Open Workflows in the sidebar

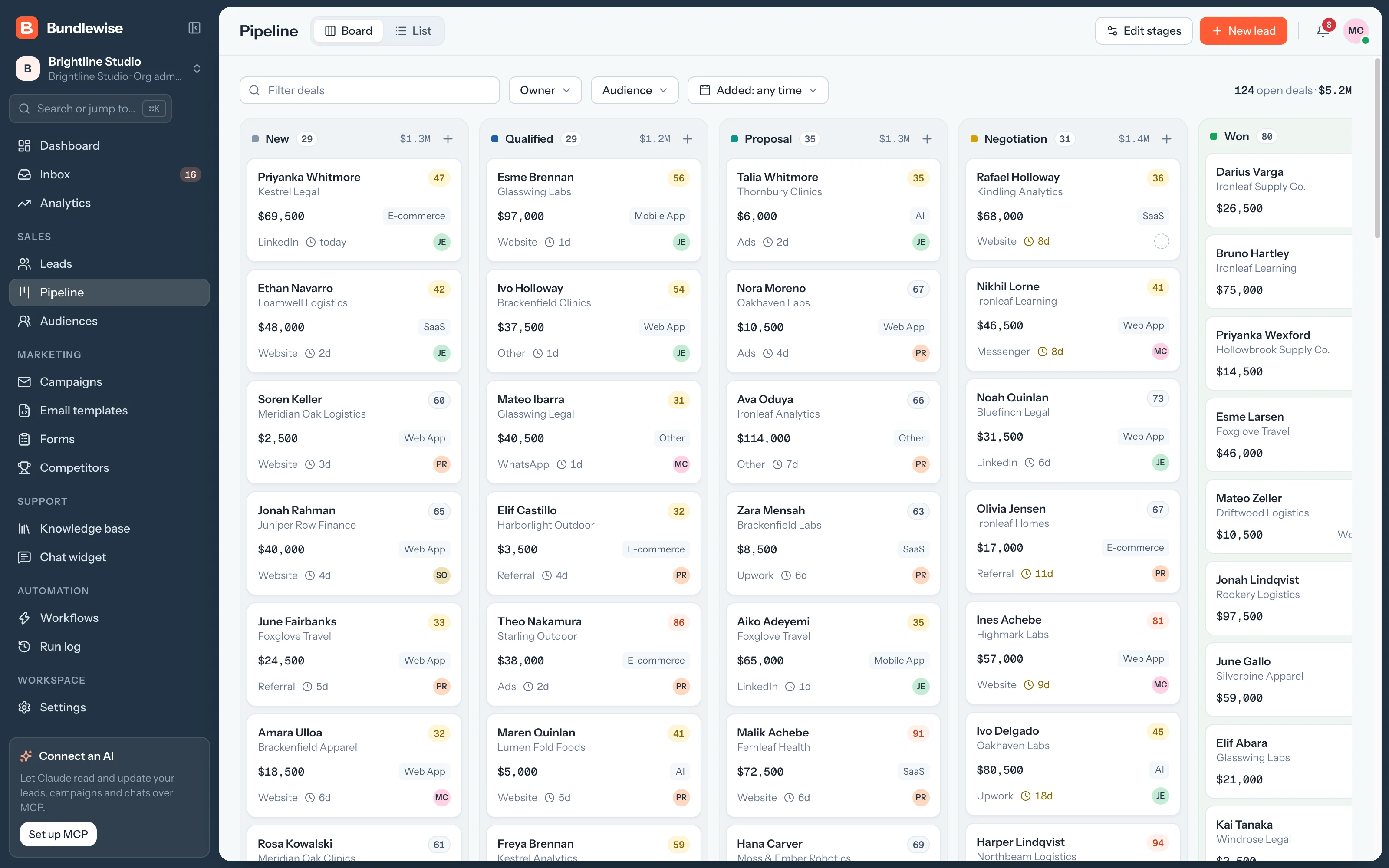[109, 618]
